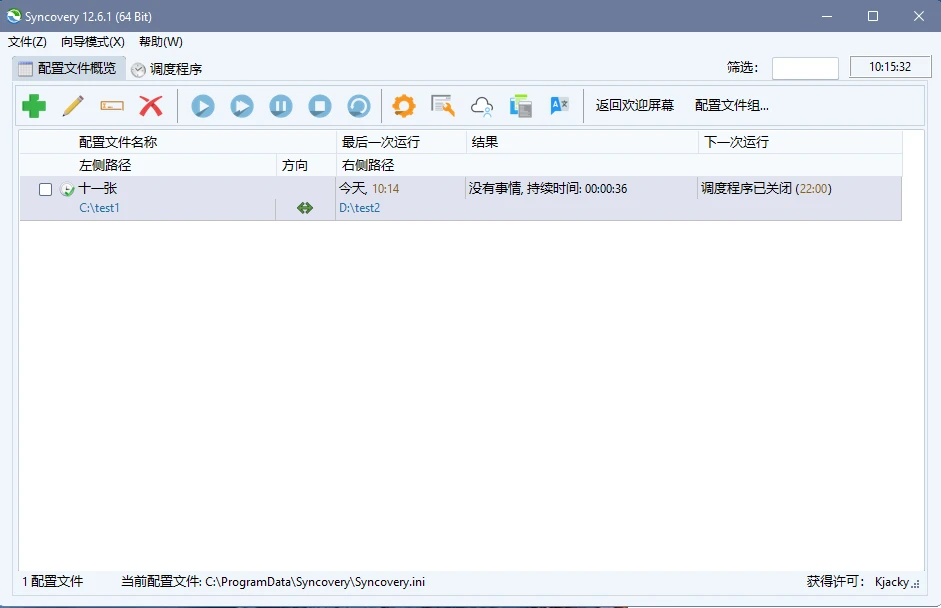Tick the checkbox for profile 十一张
This screenshot has width=941, height=608.
tap(45, 190)
